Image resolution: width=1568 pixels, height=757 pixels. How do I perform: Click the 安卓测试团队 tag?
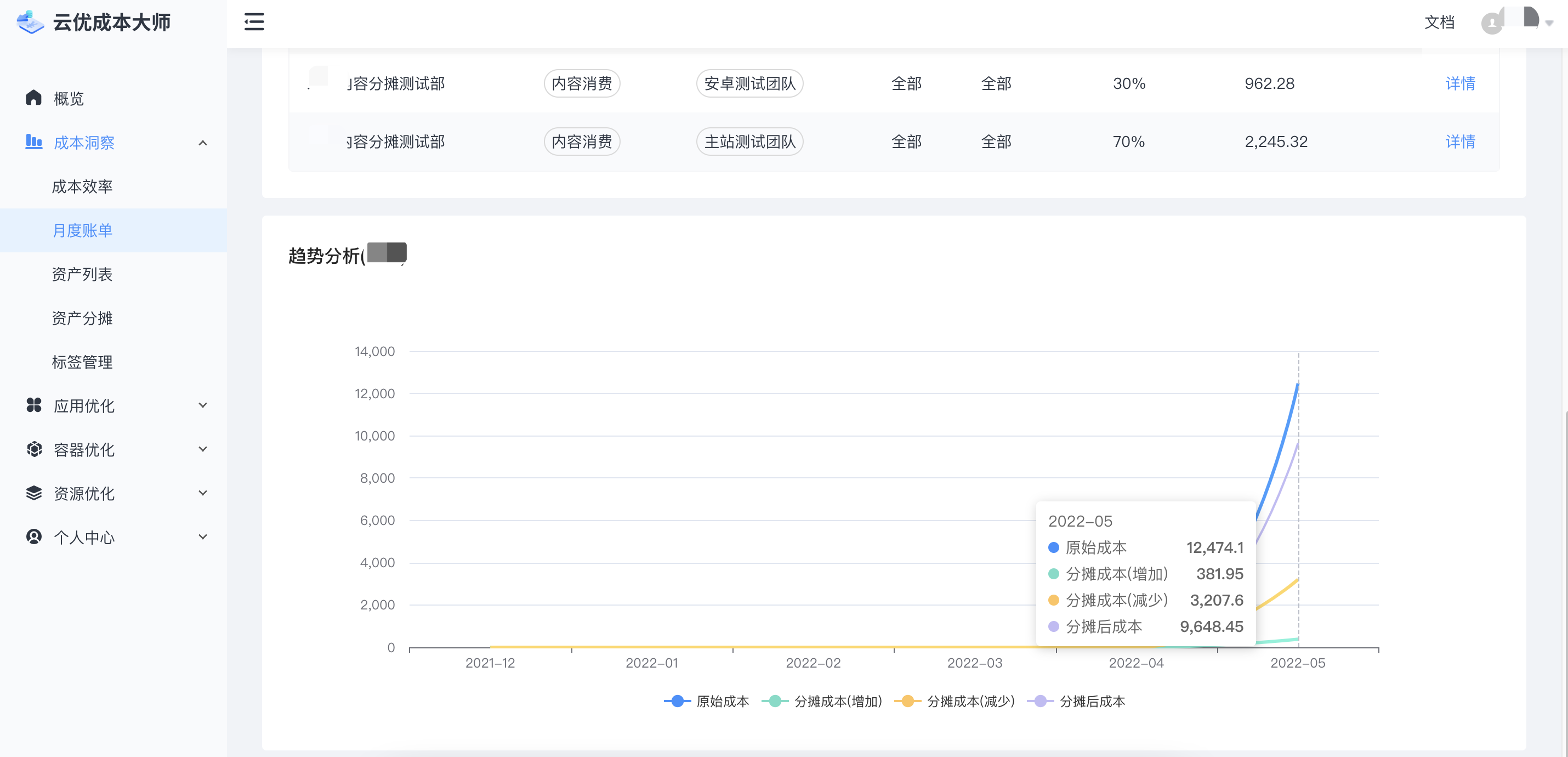[749, 83]
